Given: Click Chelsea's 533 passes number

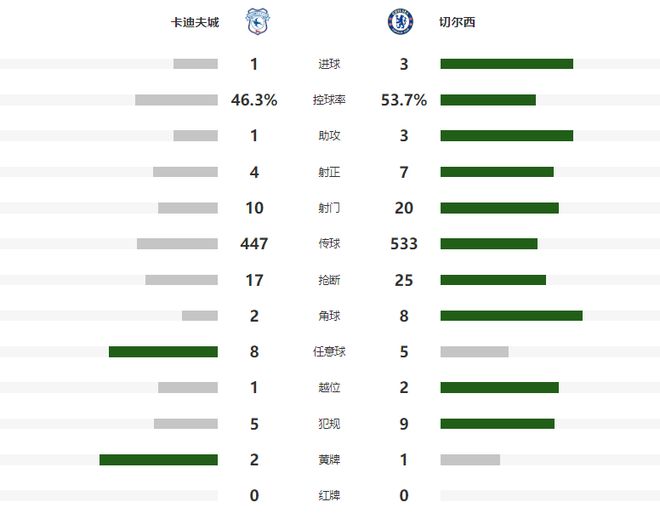Looking at the screenshot, I should click(x=404, y=244).
